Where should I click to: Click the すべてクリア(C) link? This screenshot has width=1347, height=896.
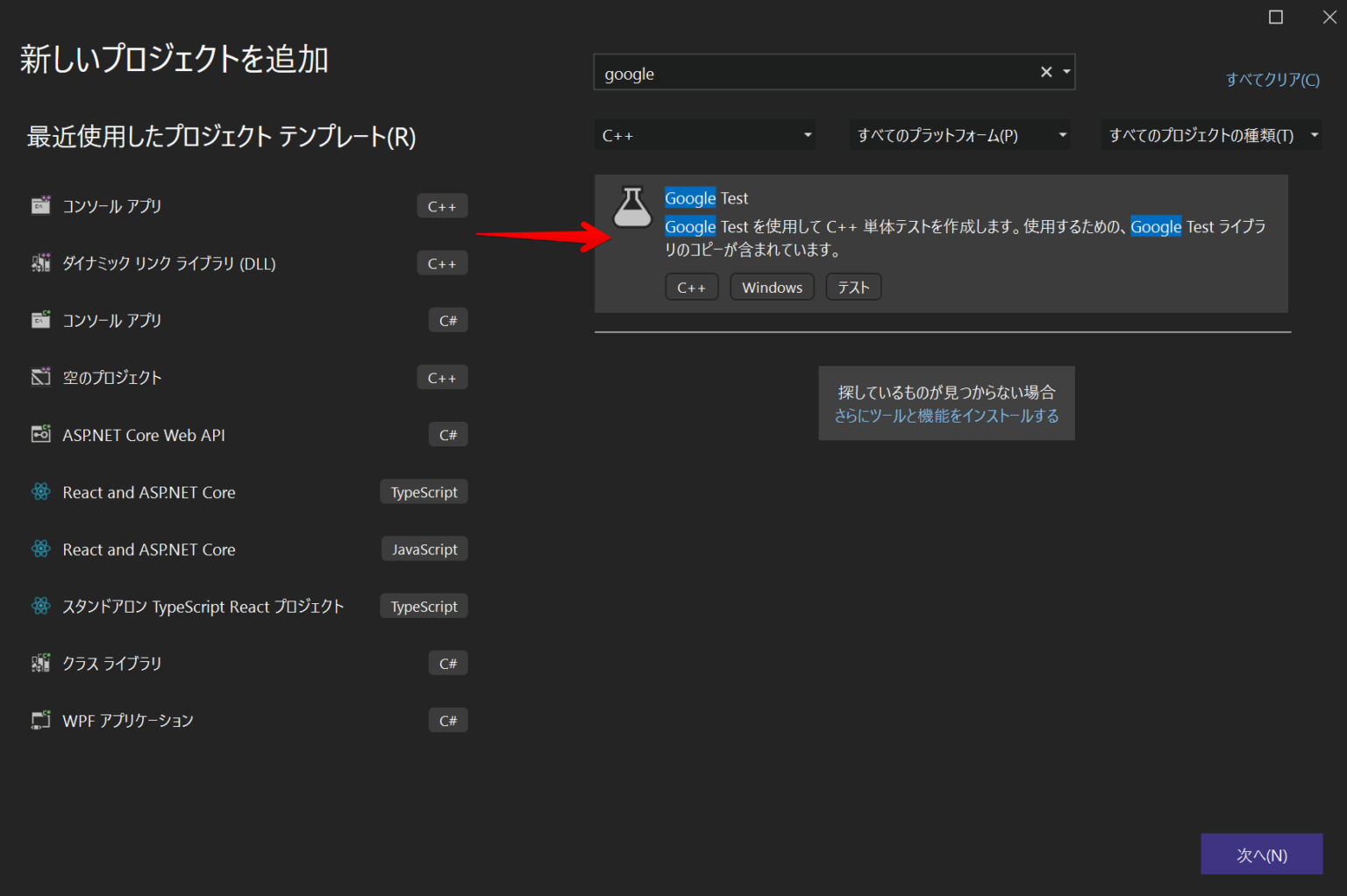(1272, 79)
